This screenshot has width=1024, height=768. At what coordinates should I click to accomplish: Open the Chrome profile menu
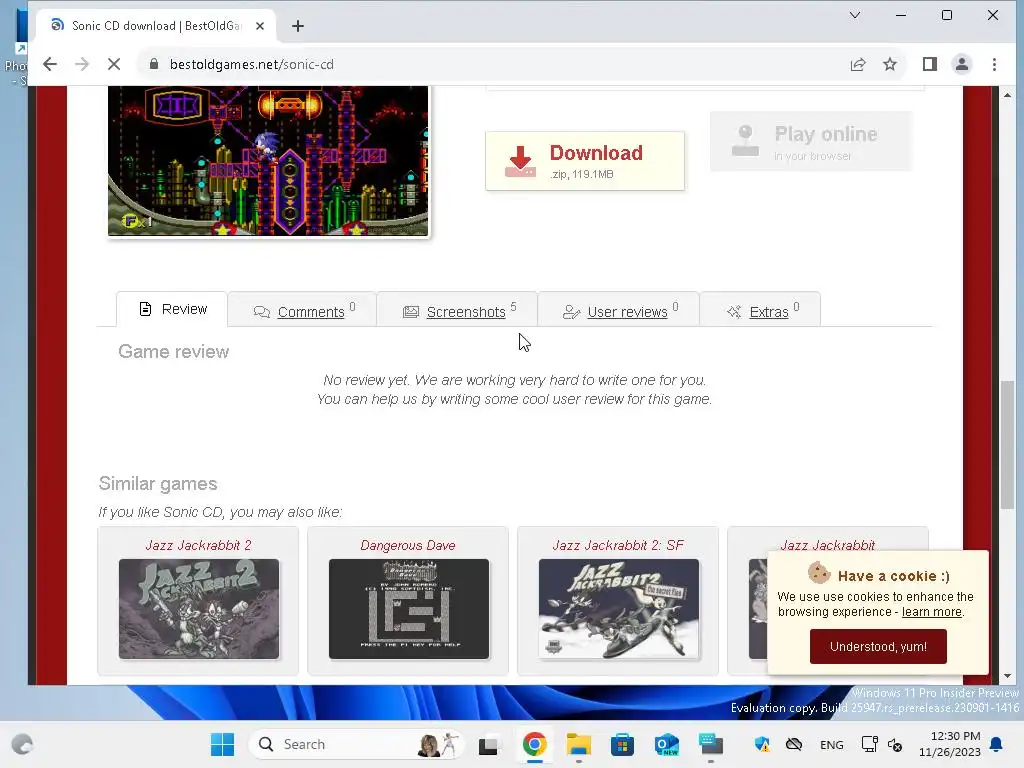pos(961,64)
